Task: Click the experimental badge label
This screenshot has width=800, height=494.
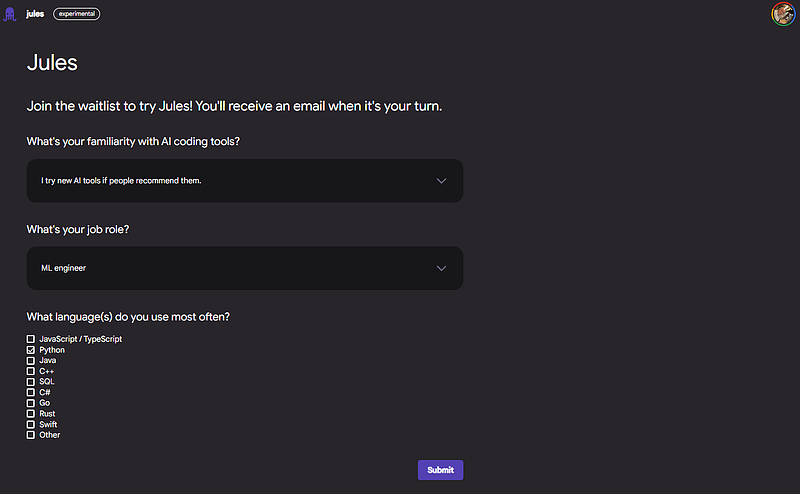Action: click(x=76, y=14)
